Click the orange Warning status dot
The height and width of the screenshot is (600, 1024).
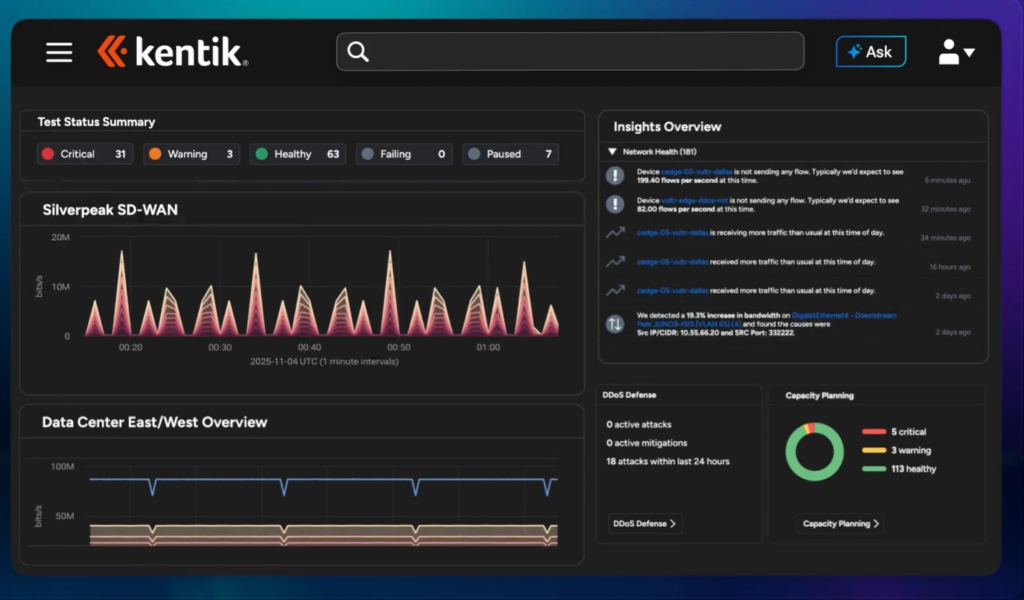(155, 154)
